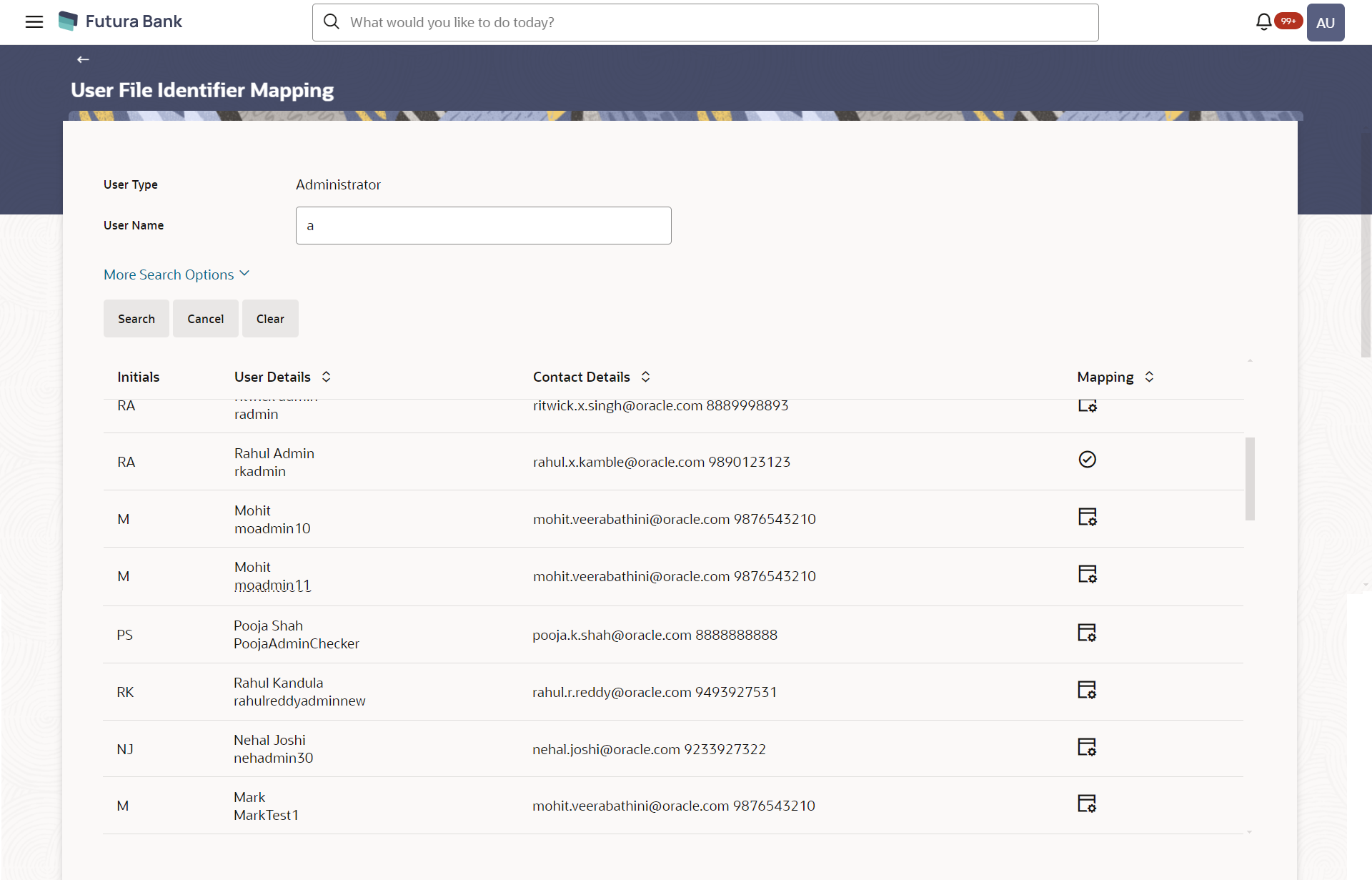
Task: Open mapping icon for MarkTest1
Action: [x=1086, y=804]
